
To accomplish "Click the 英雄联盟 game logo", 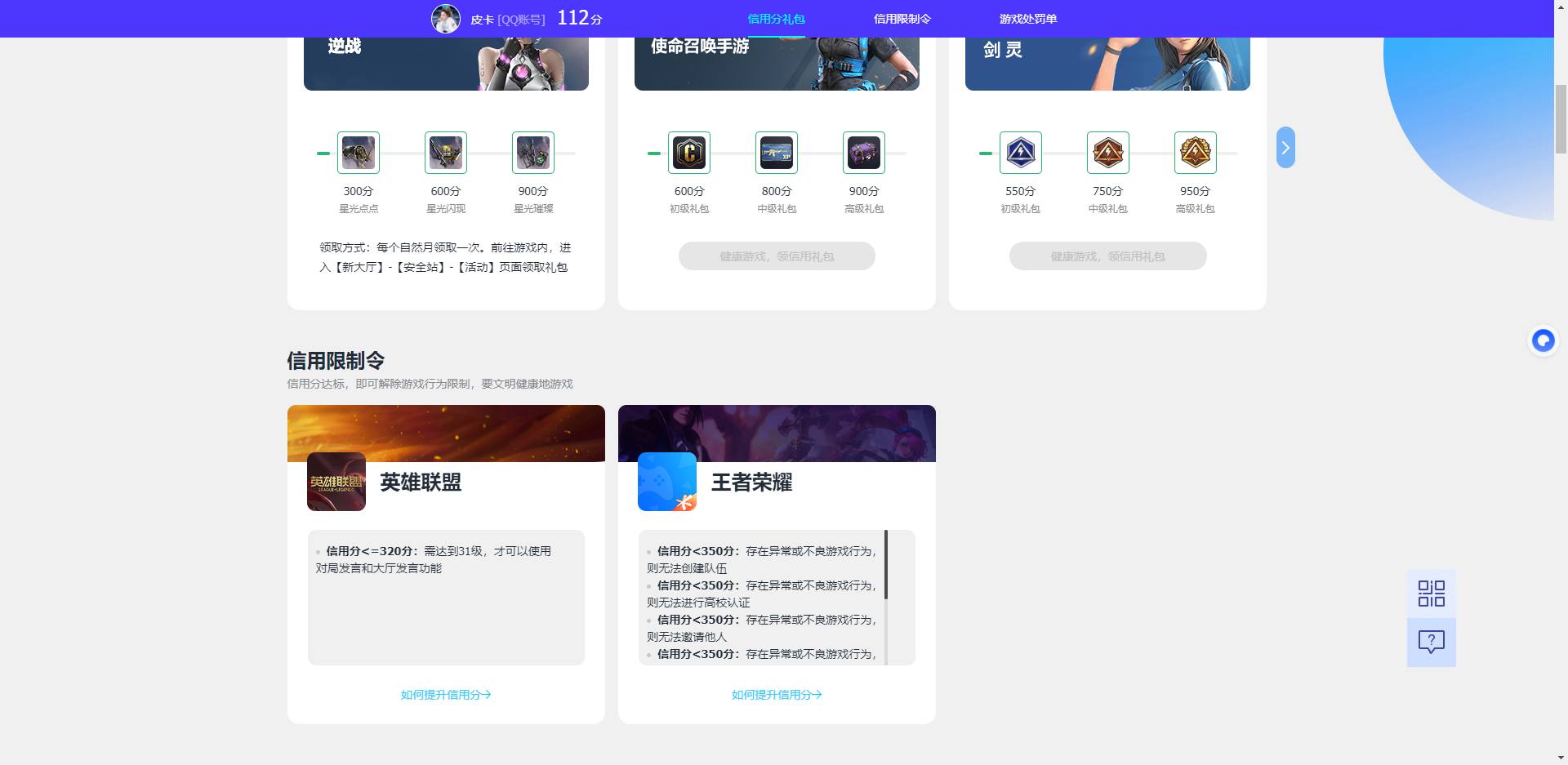I will pos(336,482).
